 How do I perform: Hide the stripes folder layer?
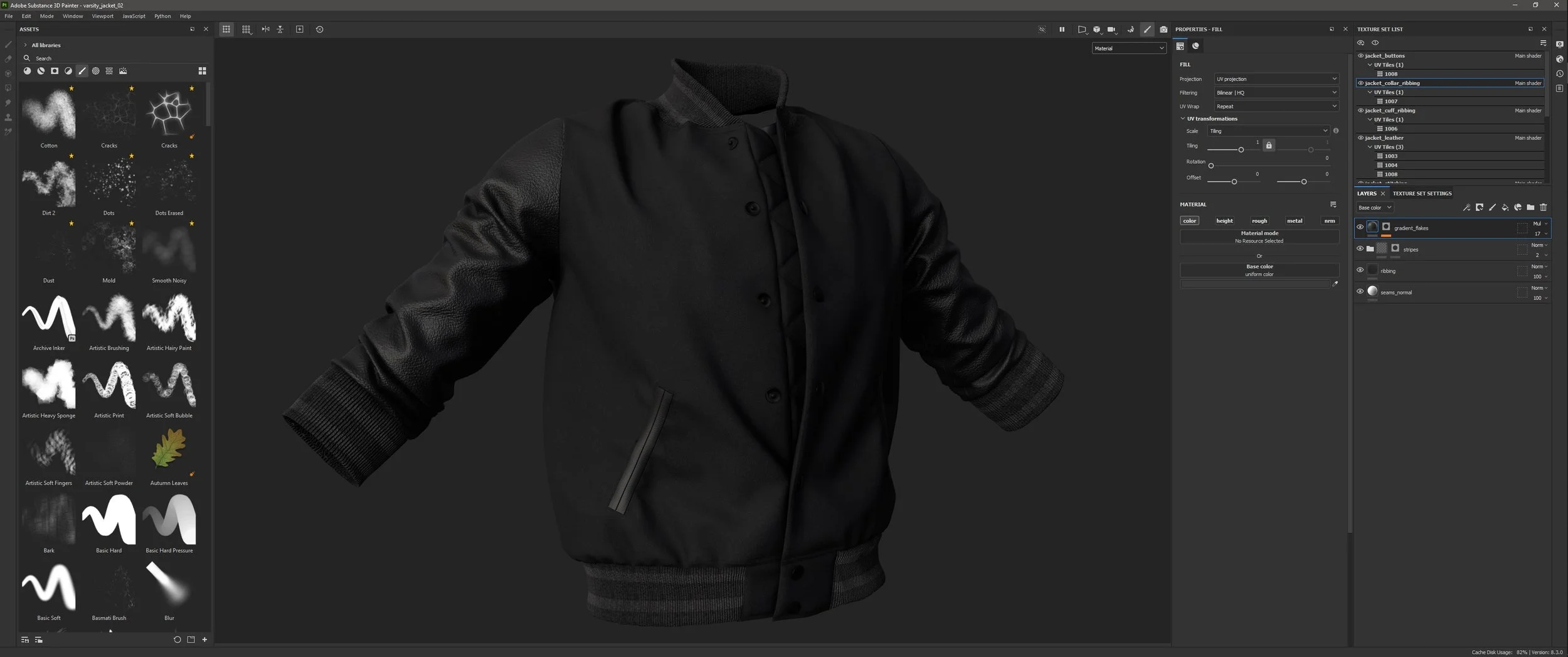coord(1360,248)
